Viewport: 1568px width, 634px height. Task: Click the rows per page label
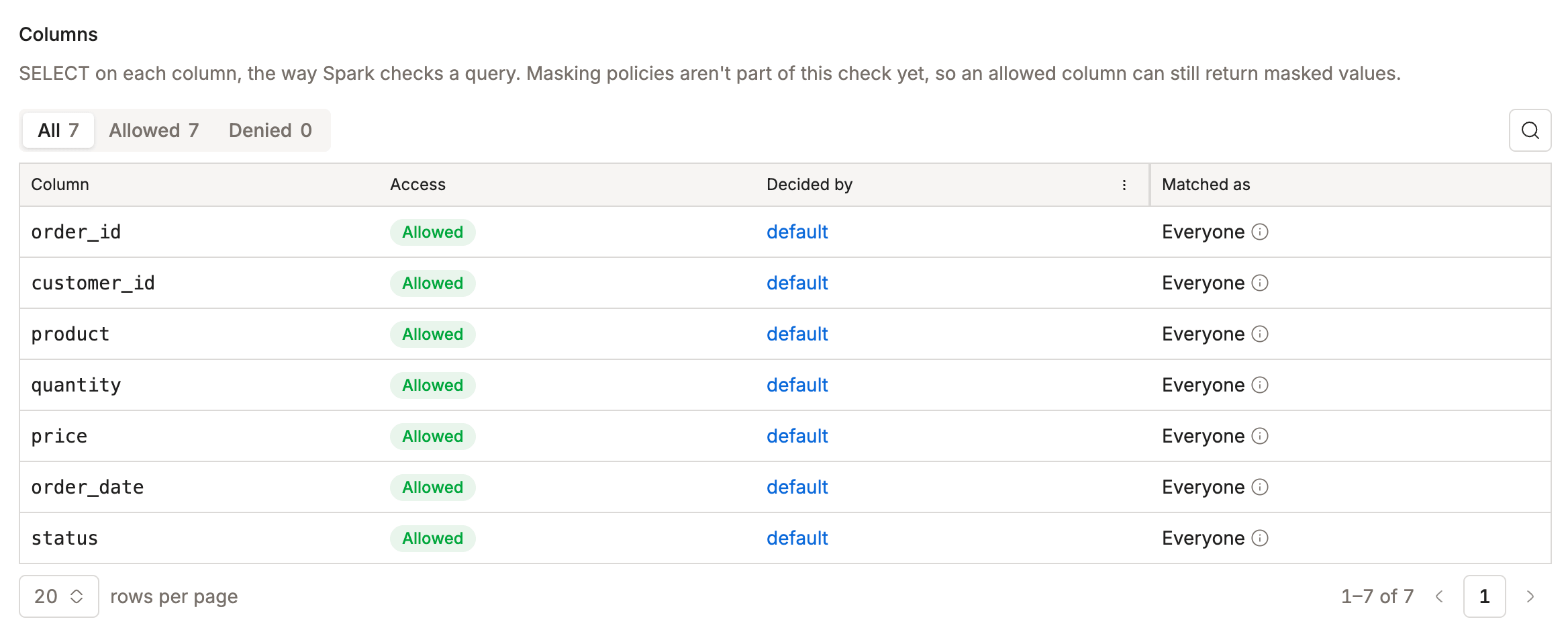pyautogui.click(x=174, y=597)
